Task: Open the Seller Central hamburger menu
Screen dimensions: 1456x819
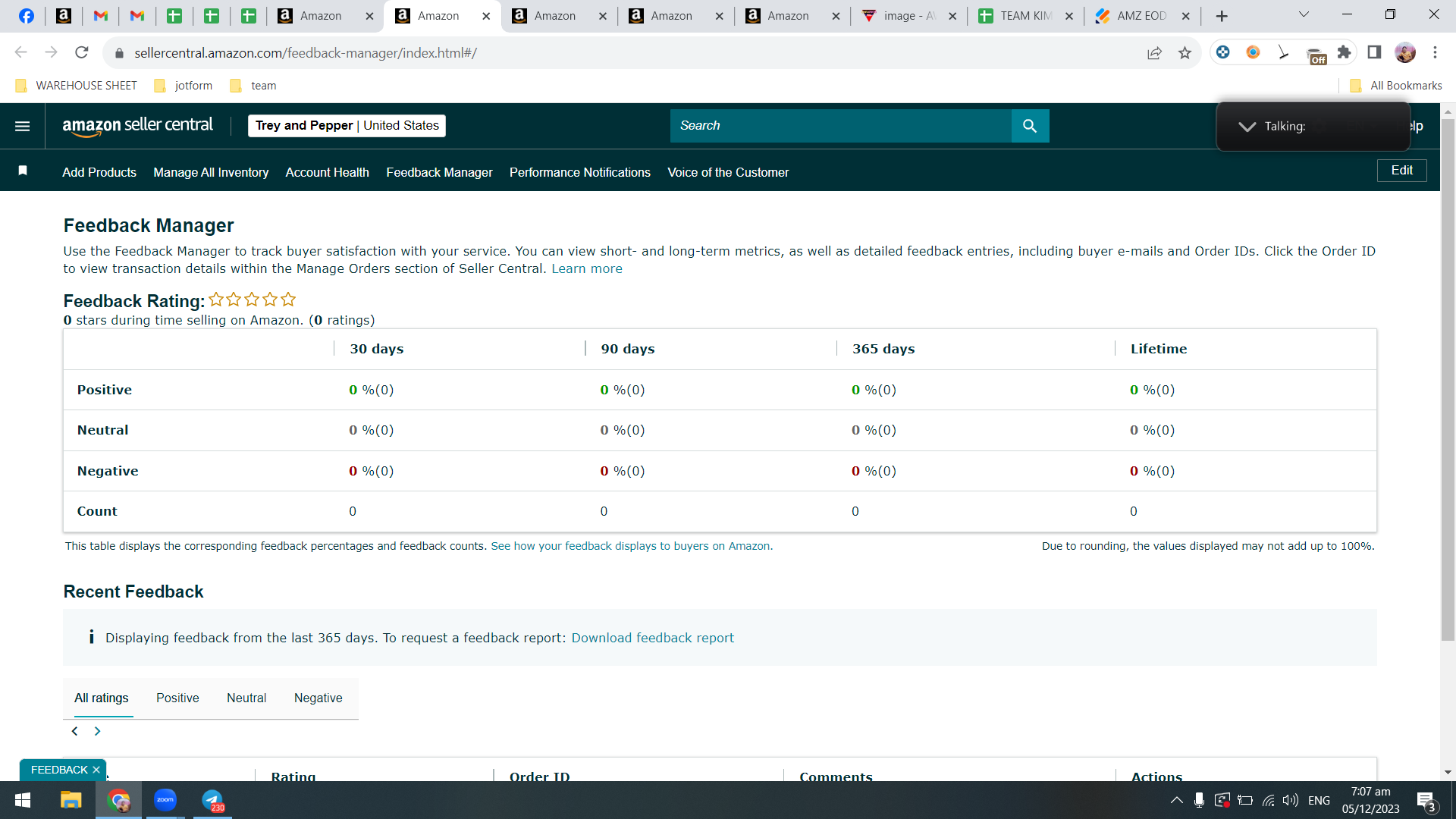Action: pos(23,126)
